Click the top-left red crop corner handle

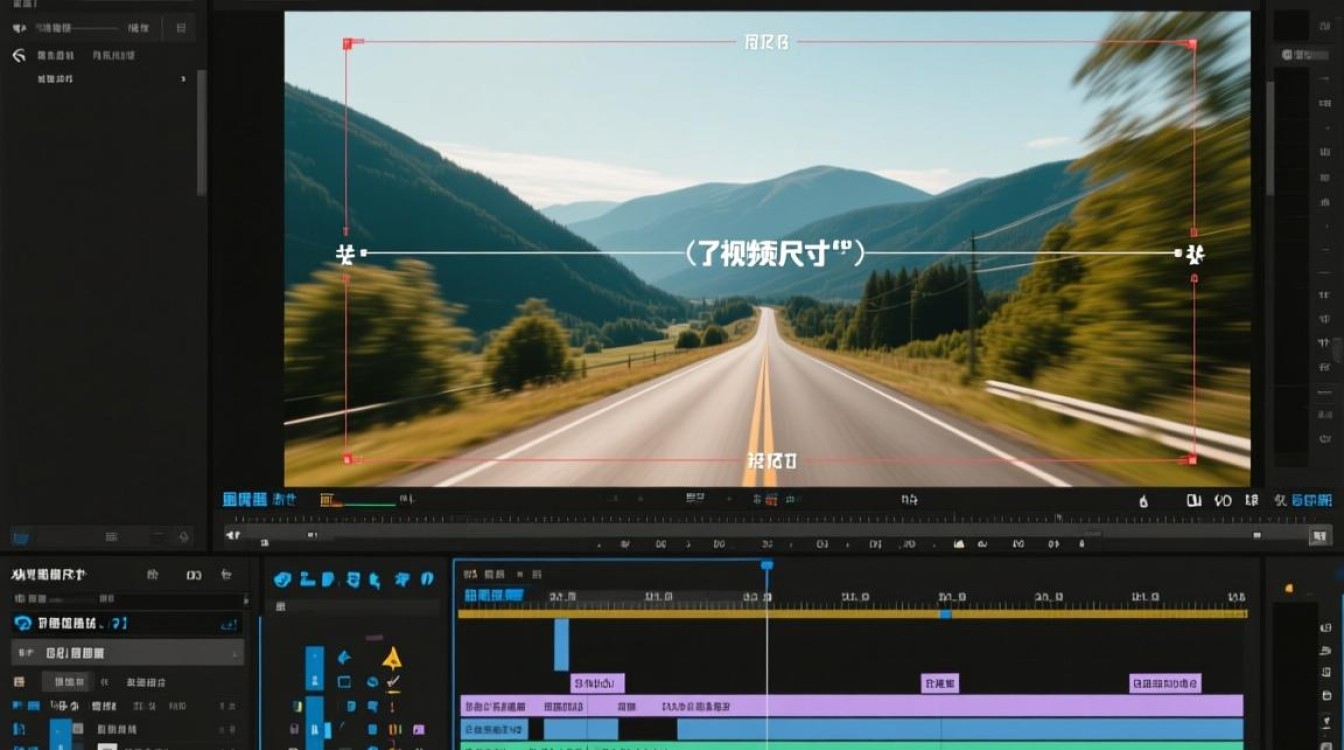(x=347, y=43)
